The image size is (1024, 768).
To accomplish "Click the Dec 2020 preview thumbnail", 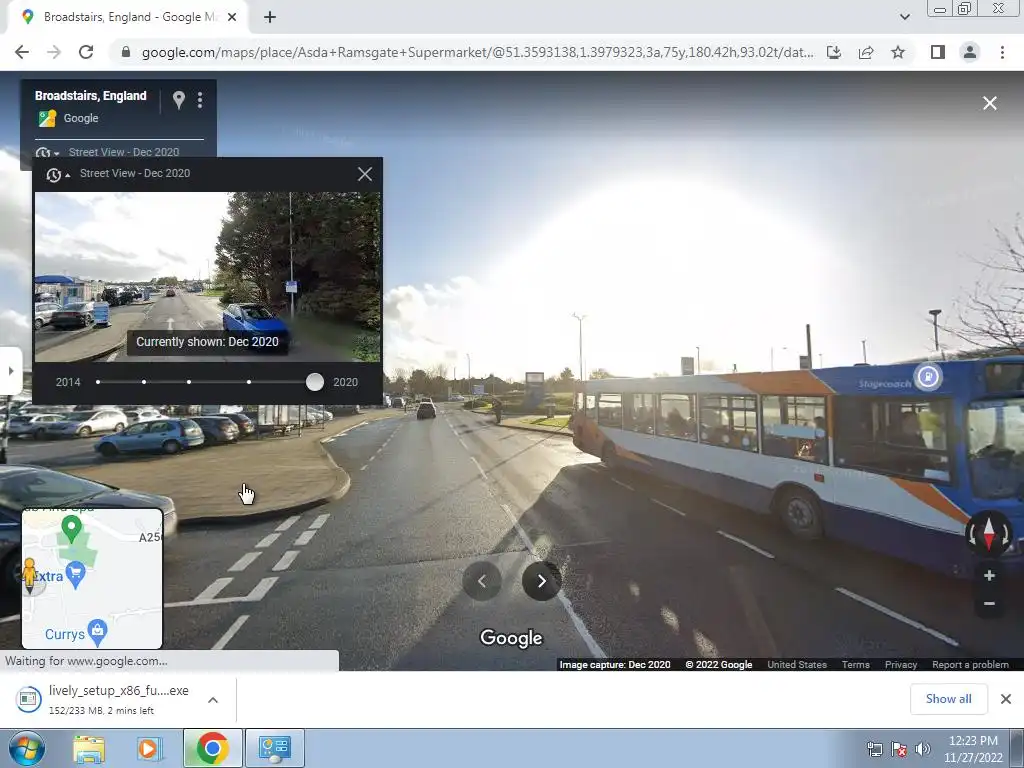I will coord(208,276).
